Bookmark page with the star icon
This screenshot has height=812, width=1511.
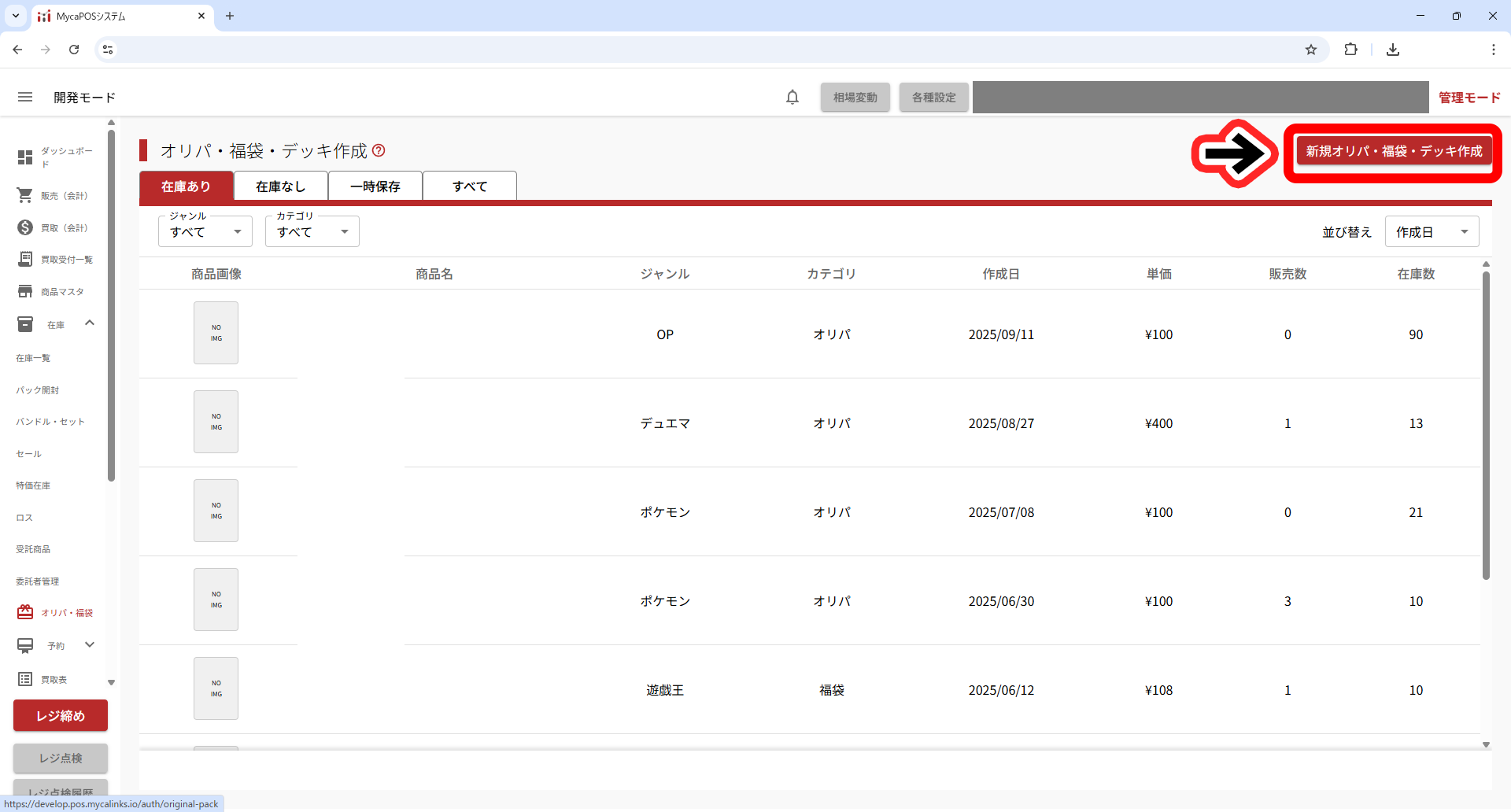pos(1311,50)
